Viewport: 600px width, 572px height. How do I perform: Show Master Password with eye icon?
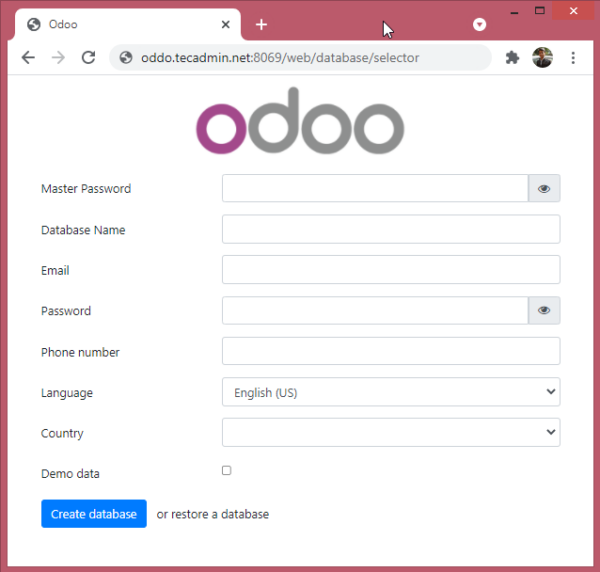pyautogui.click(x=544, y=189)
